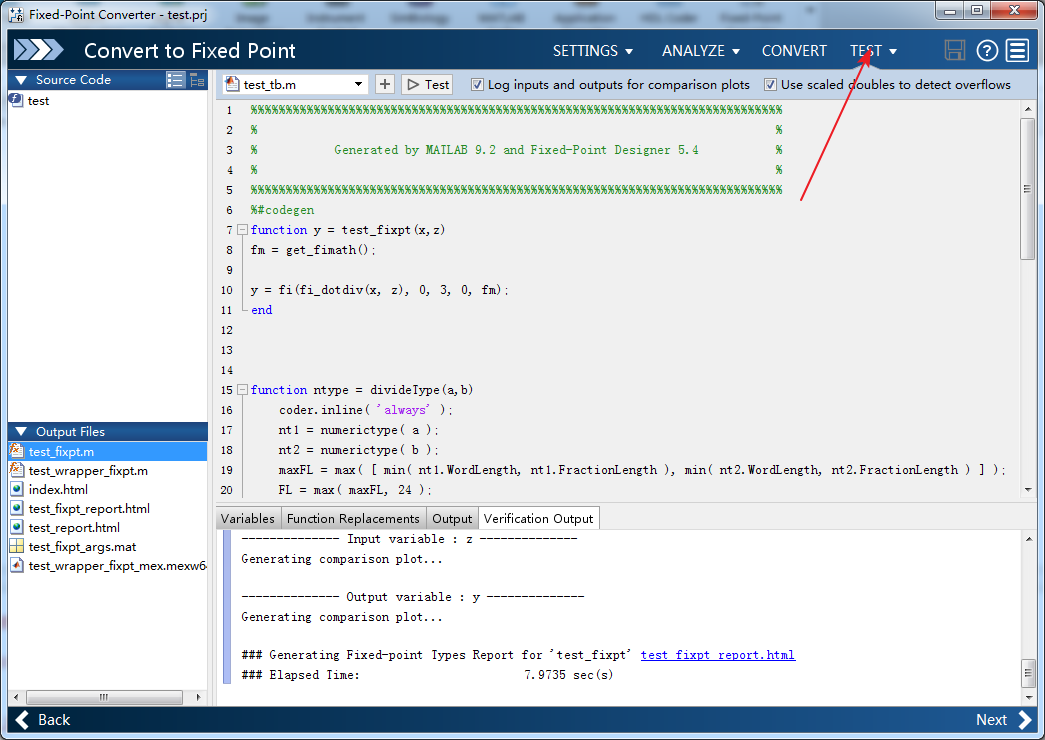This screenshot has height=740, width=1045.
Task: Click the Back arrow icon
Action: [22, 720]
